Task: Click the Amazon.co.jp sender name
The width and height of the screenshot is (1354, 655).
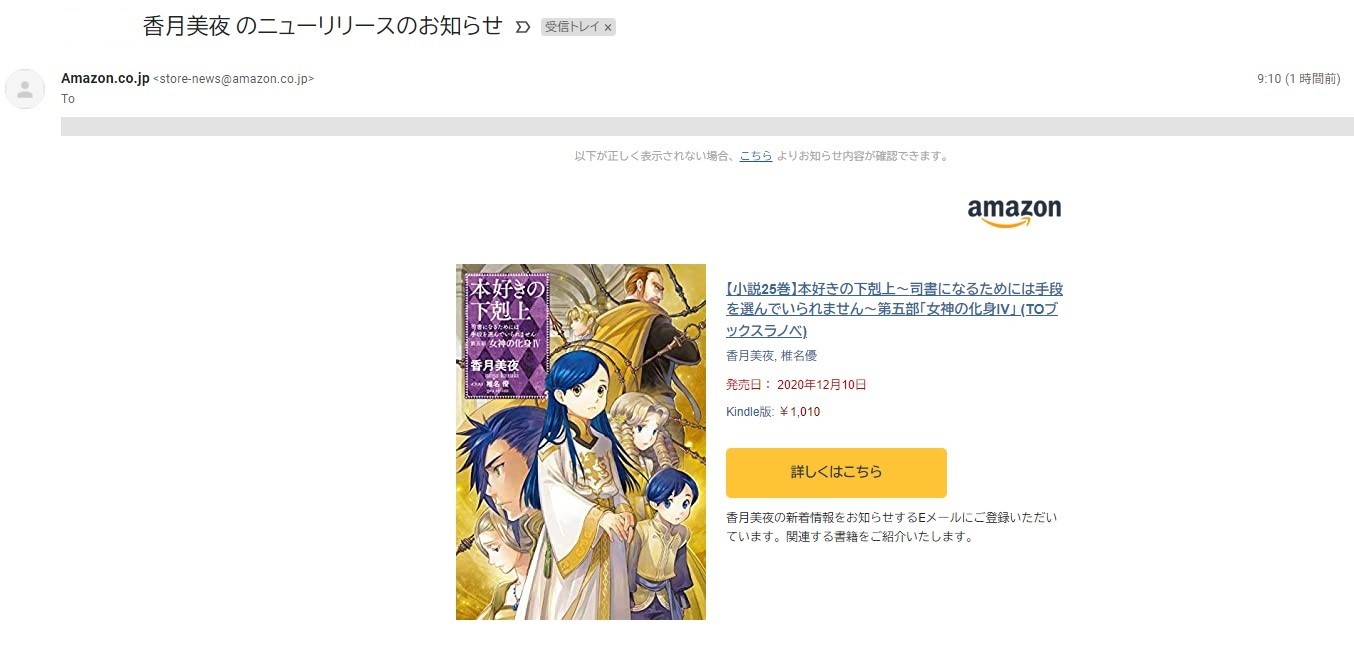Action: [x=105, y=78]
